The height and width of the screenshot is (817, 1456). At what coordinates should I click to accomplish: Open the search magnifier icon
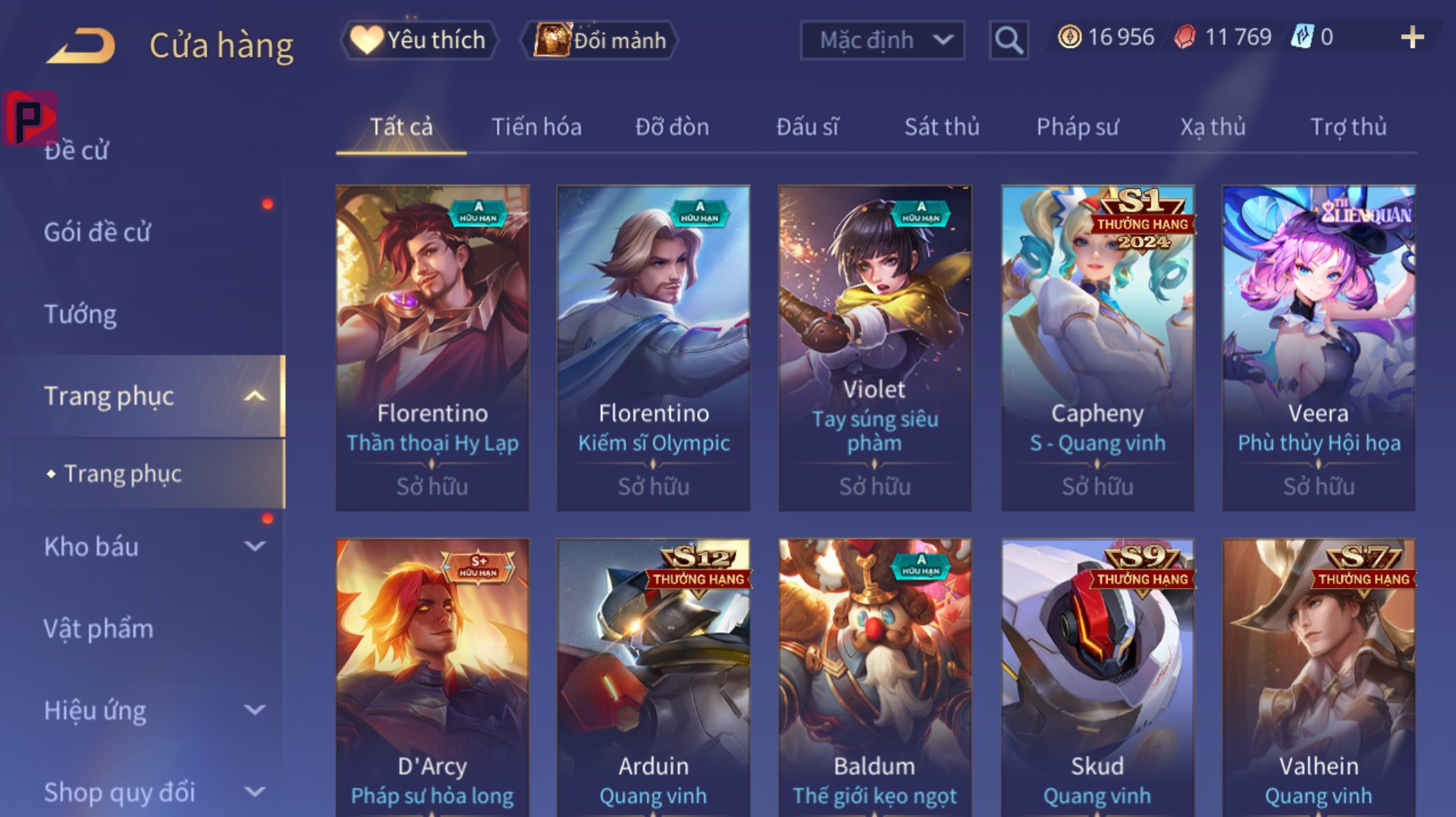tap(1008, 40)
